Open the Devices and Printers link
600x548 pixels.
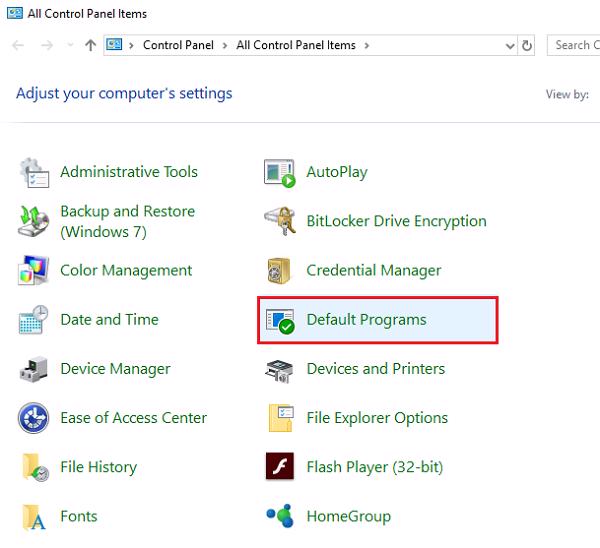376,369
